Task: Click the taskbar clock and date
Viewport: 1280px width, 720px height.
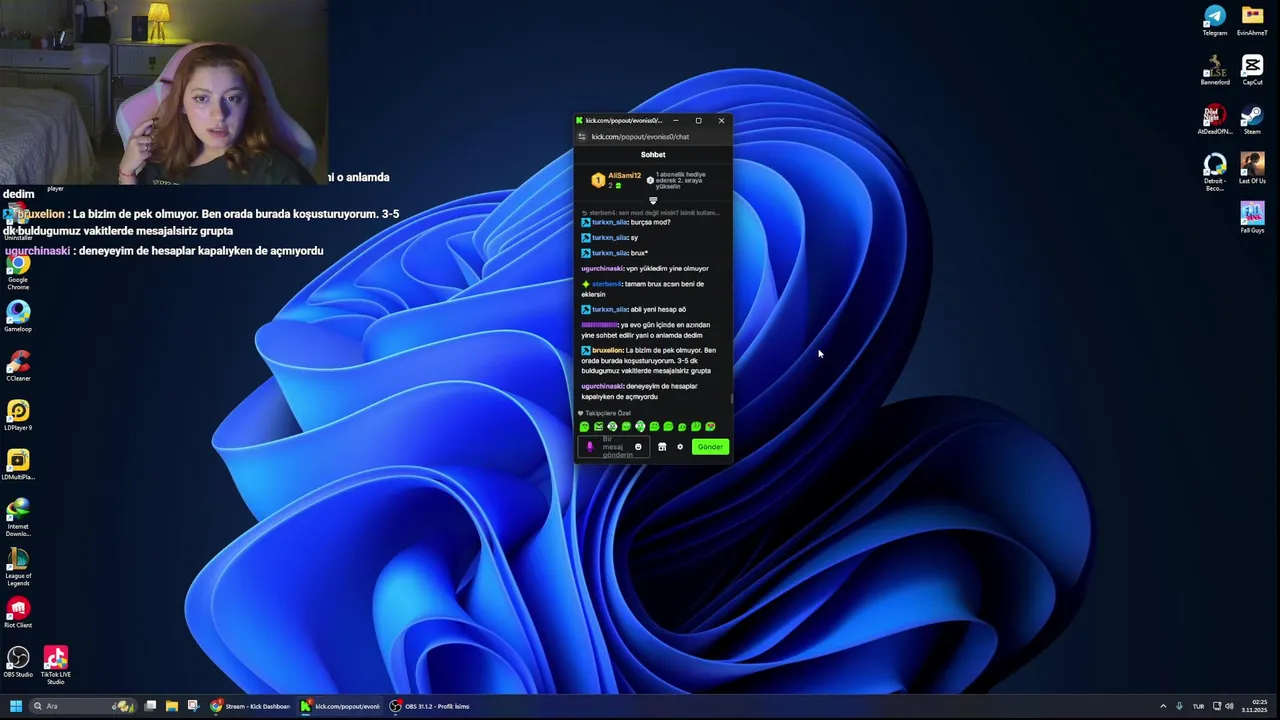Action: coord(1254,706)
